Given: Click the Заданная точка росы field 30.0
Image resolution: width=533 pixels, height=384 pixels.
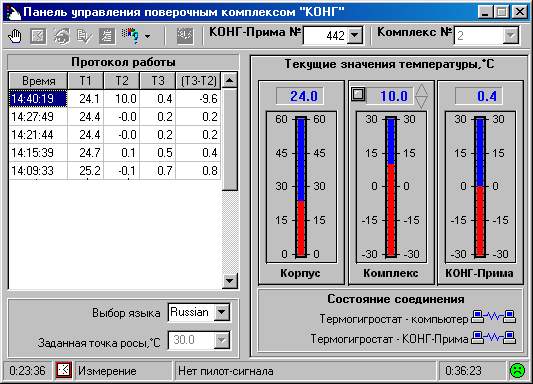Looking at the screenshot, I should pos(191,340).
